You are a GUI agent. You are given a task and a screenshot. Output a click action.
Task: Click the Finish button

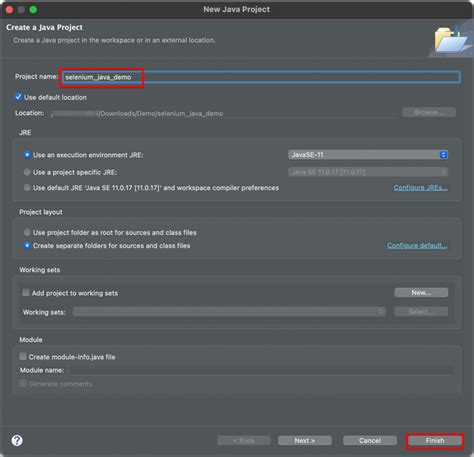(x=435, y=441)
